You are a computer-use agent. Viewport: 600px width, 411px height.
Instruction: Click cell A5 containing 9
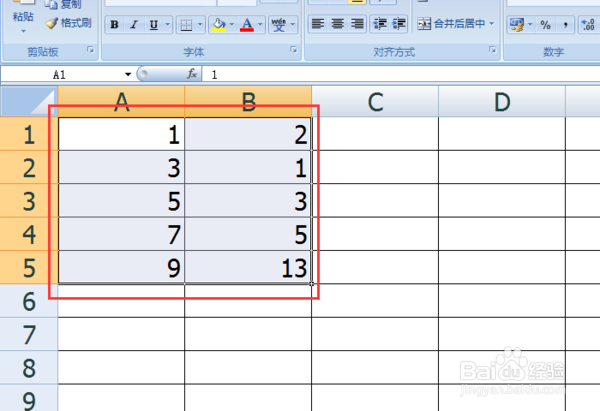(121, 267)
